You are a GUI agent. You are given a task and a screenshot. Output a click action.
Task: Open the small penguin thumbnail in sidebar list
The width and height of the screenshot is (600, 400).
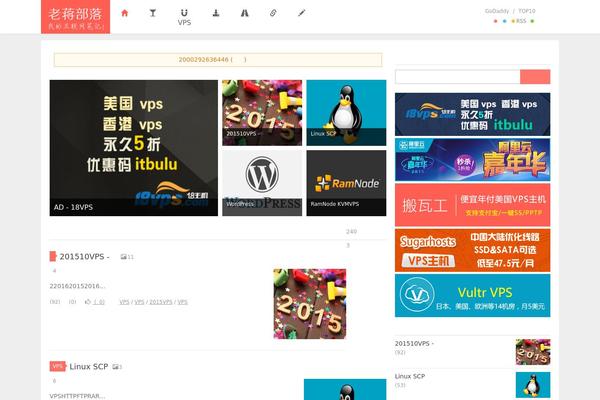click(533, 385)
